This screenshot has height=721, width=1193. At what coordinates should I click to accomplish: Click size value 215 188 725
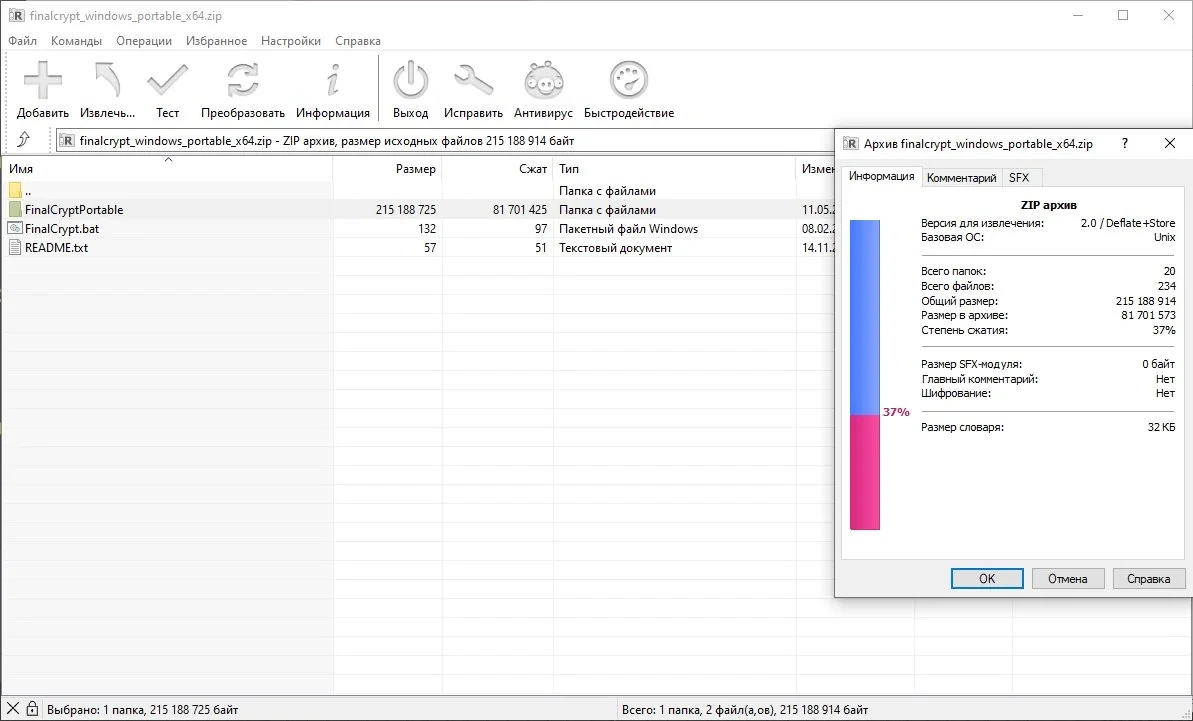click(x=406, y=210)
